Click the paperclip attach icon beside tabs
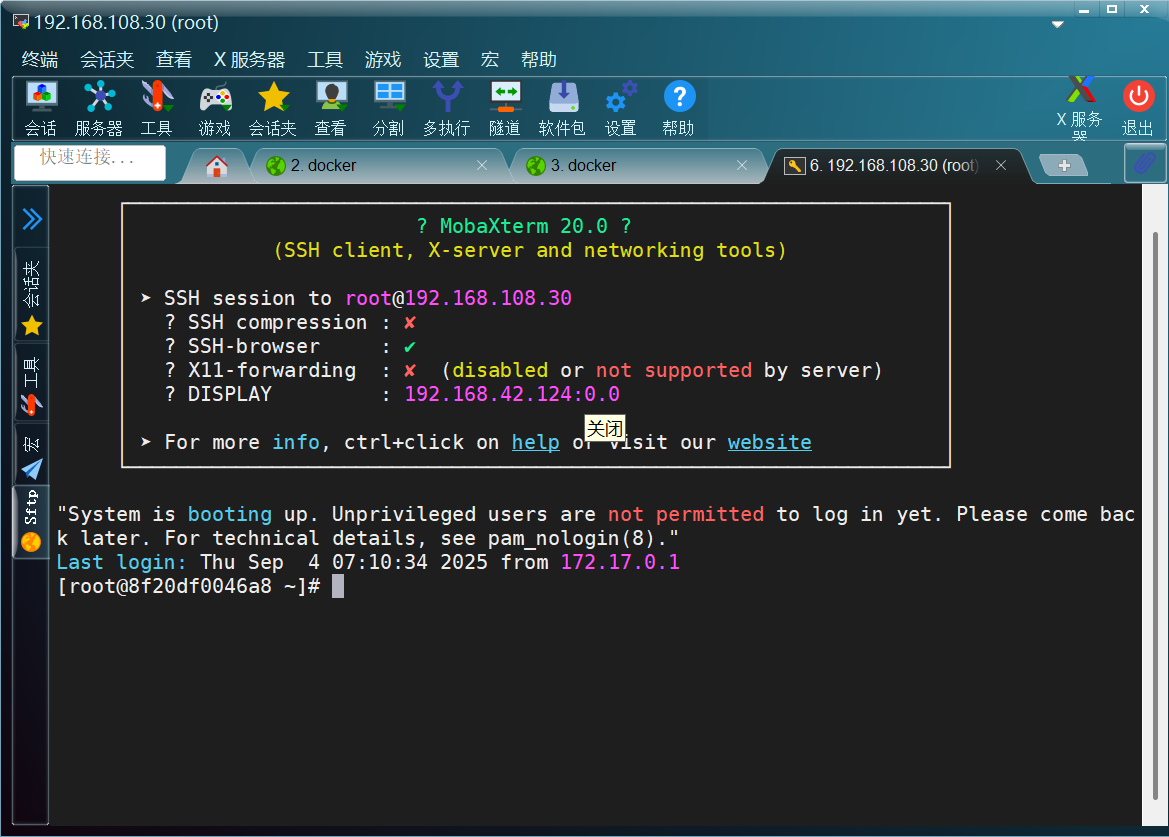 (1144, 163)
